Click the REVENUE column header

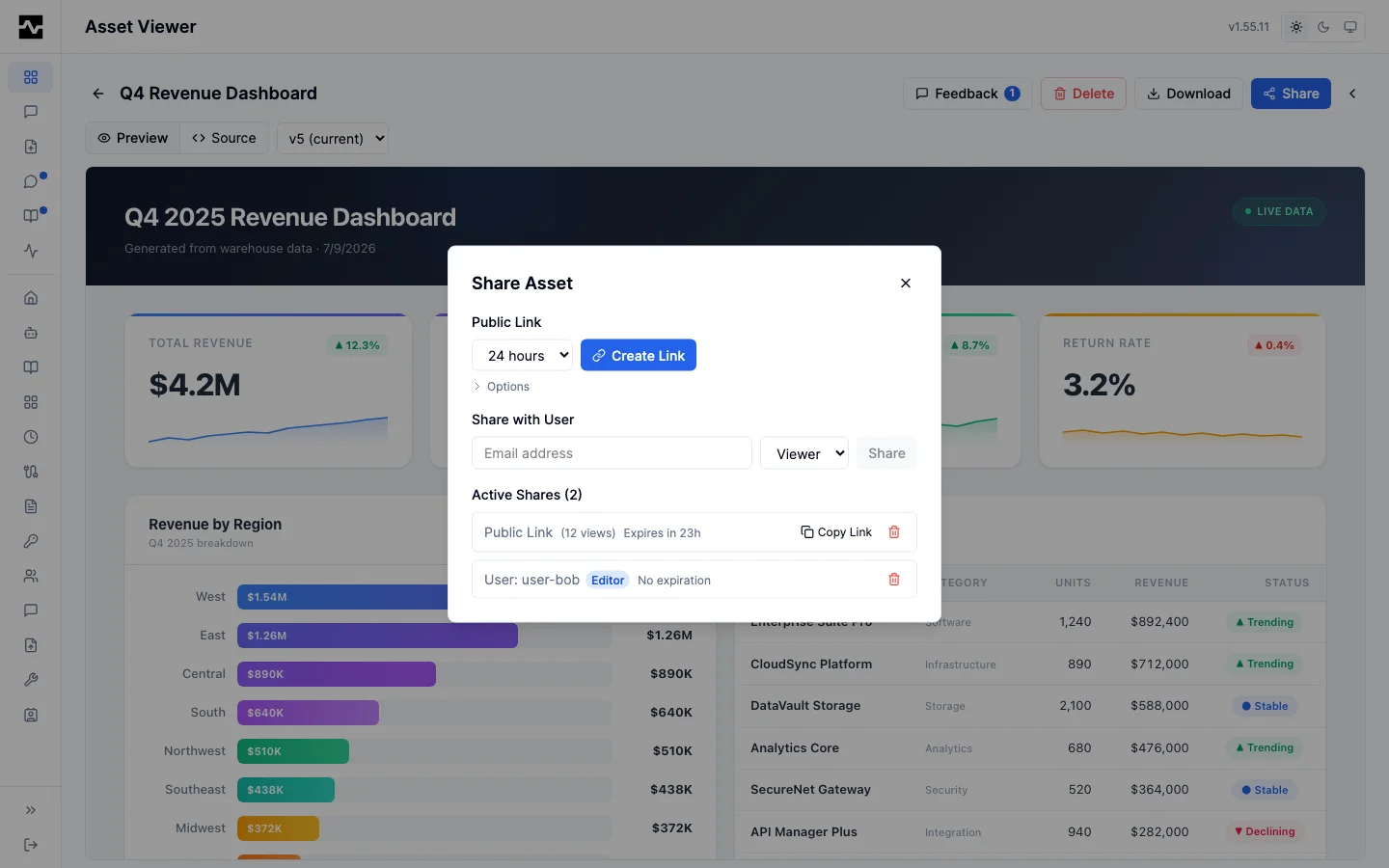pos(1161,583)
